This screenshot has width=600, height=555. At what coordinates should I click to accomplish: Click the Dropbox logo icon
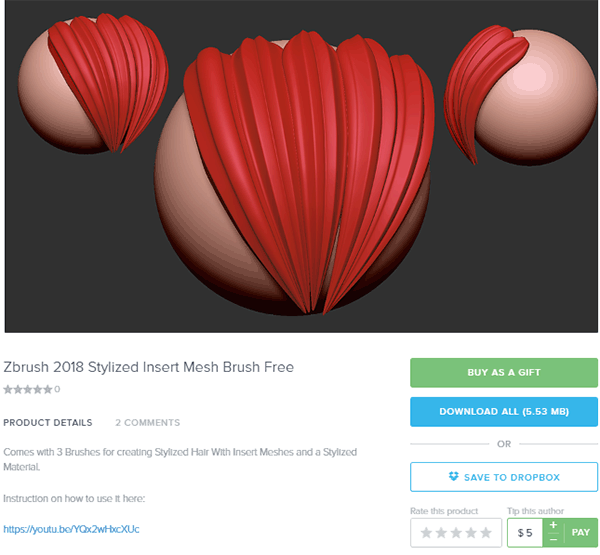coord(453,477)
